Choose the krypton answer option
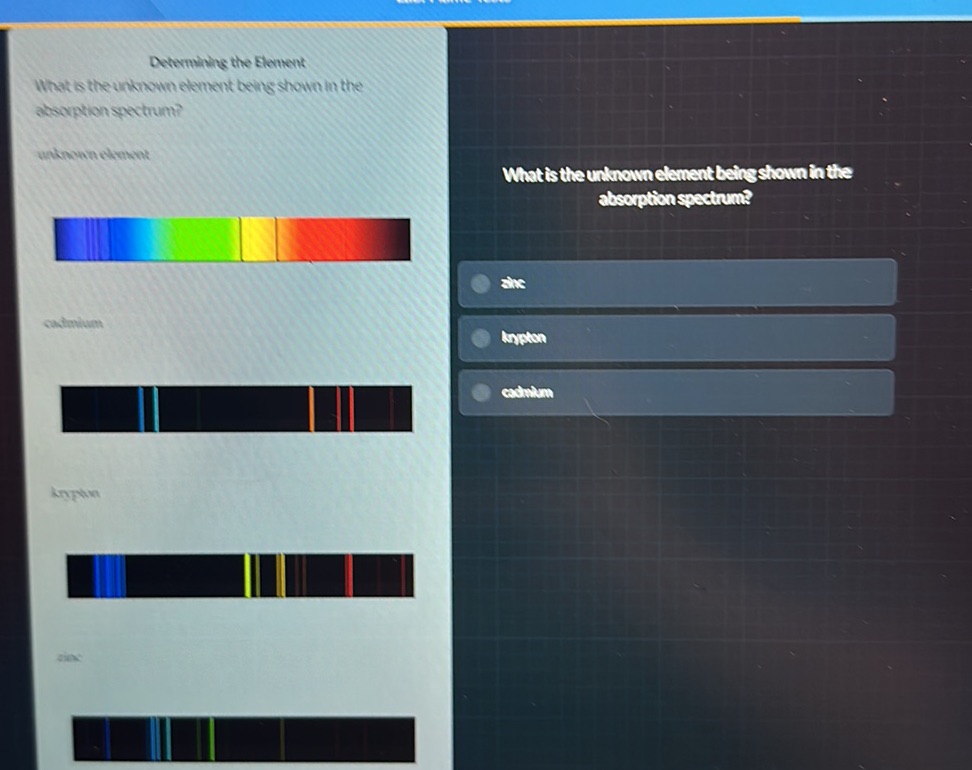The height and width of the screenshot is (770, 972). [676, 338]
